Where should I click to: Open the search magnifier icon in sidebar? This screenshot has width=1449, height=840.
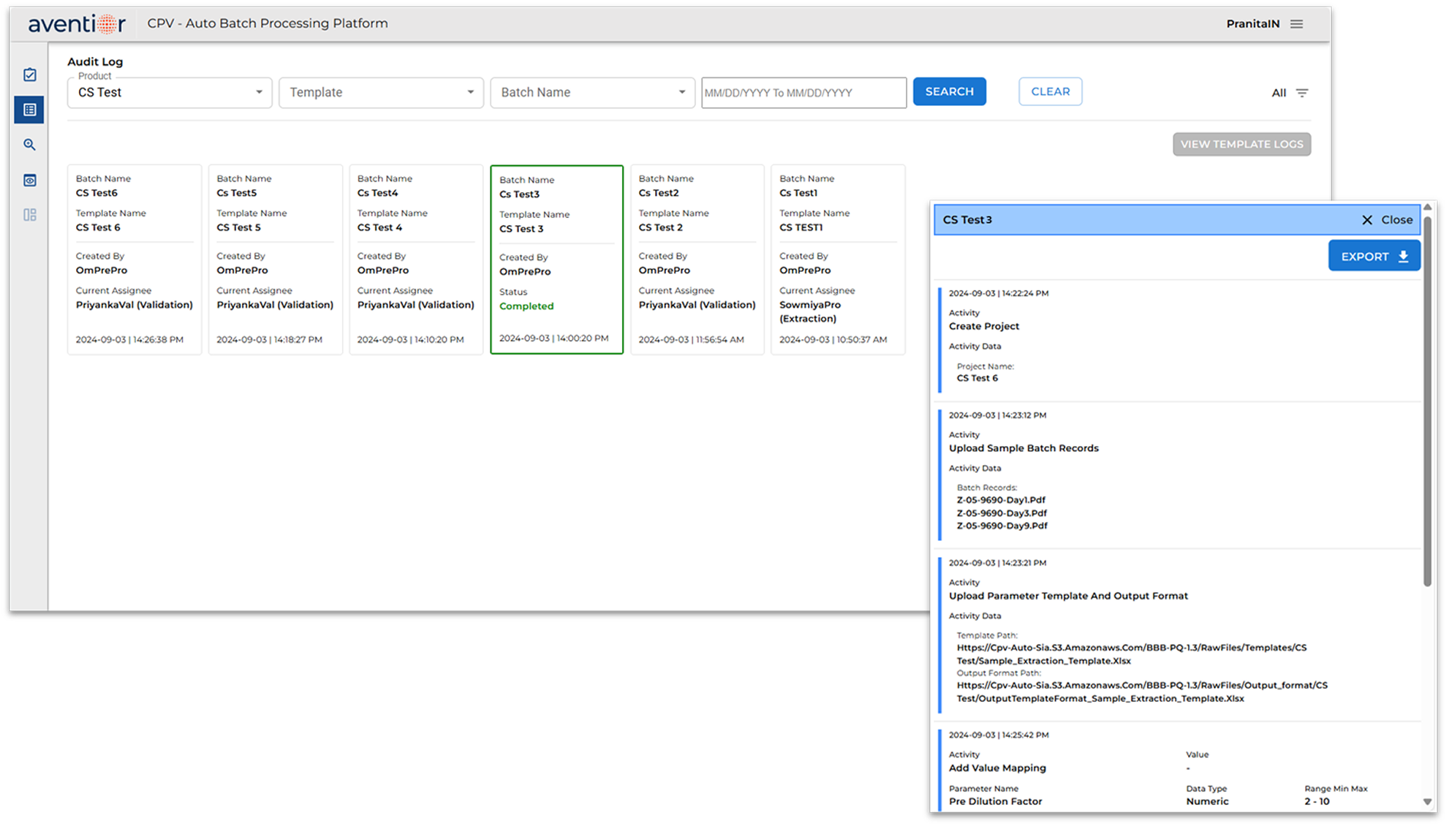[x=29, y=145]
